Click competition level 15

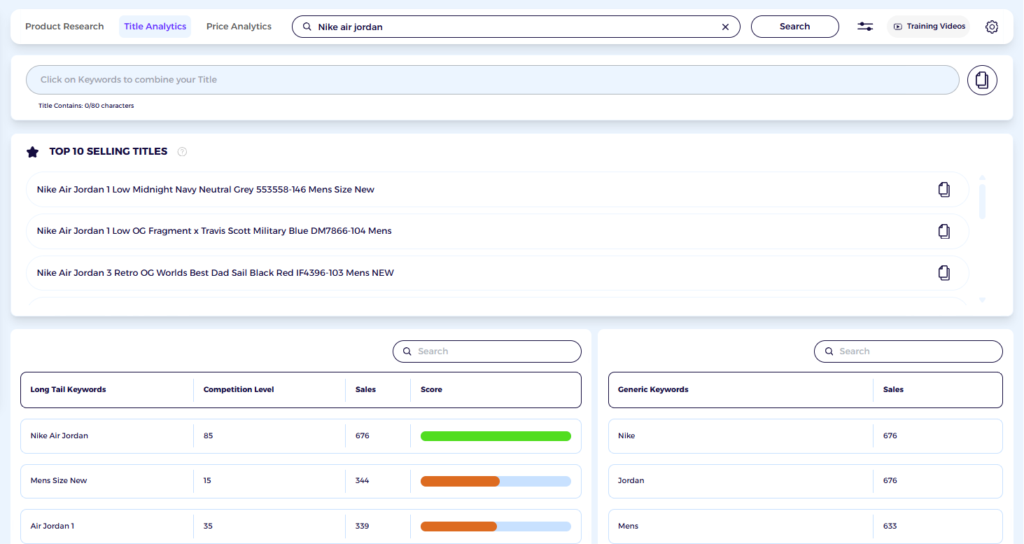click(x=207, y=481)
